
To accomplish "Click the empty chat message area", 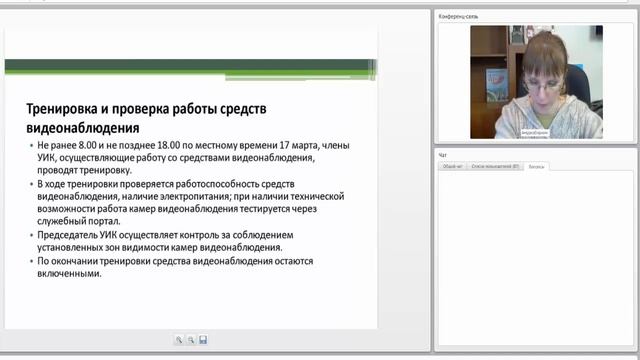I will pyautogui.click(x=536, y=258).
